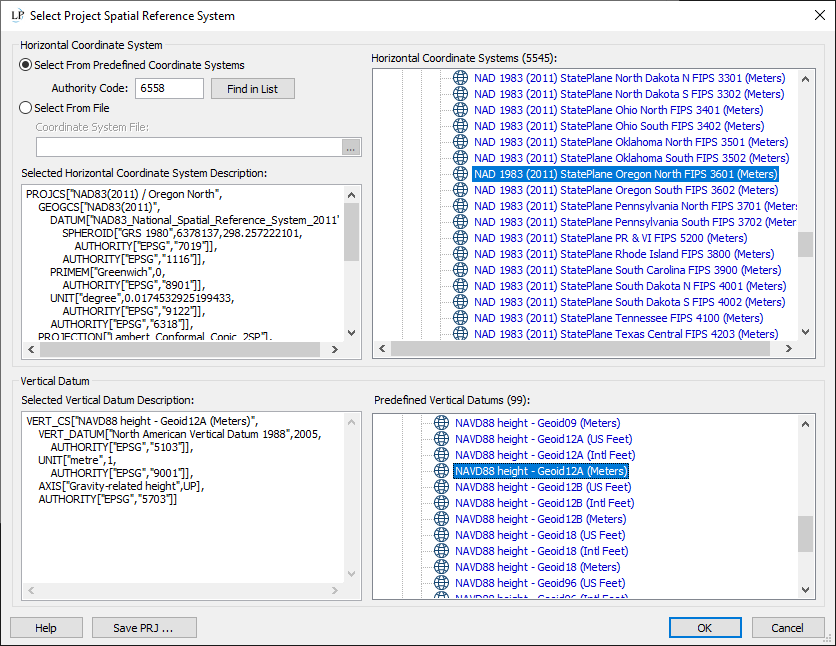Screen dimensions: 836x646
Task: Click globe icon beside Pennsylvania North FIPS 3701
Action: 460,206
